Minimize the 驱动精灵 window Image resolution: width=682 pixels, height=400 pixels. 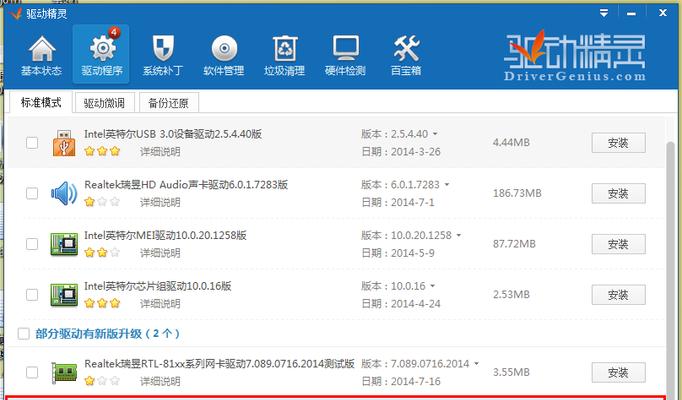pos(632,13)
